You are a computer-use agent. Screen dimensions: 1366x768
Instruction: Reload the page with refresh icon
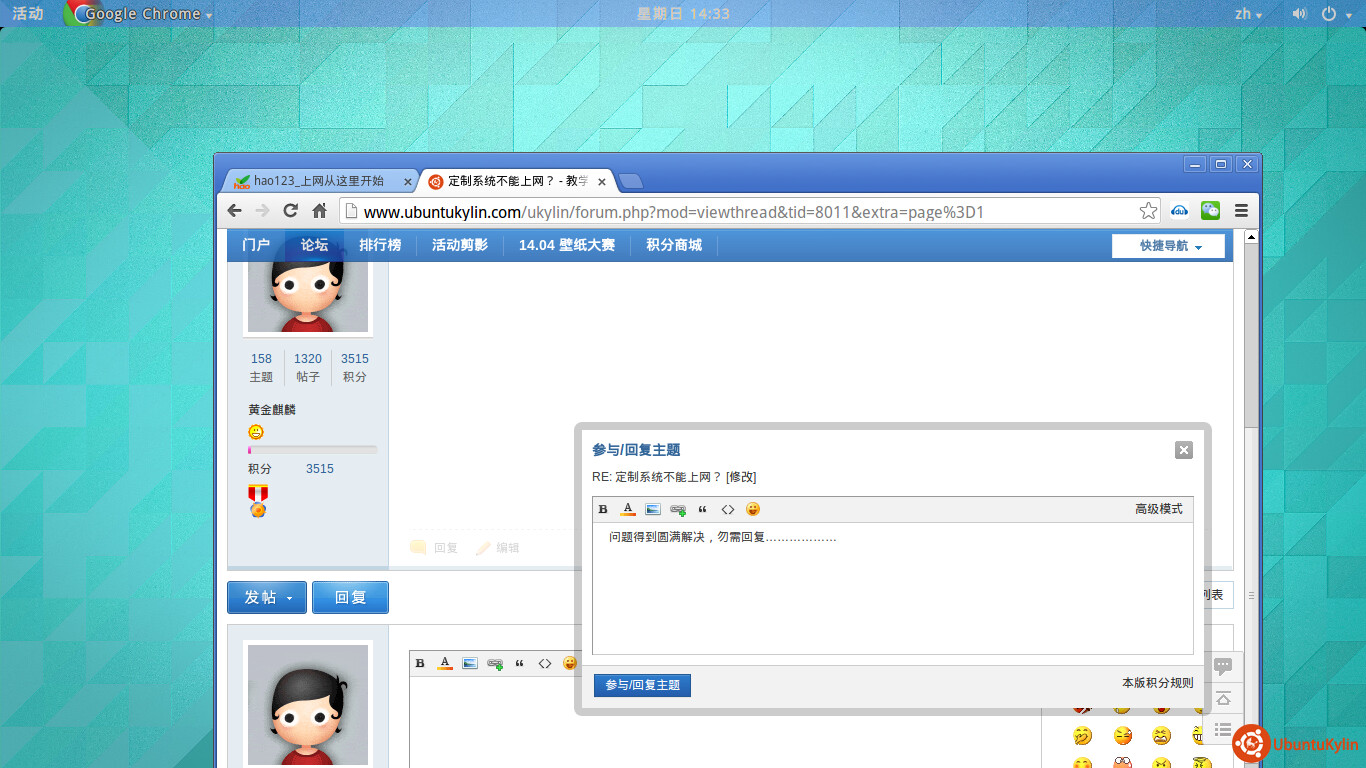291,211
